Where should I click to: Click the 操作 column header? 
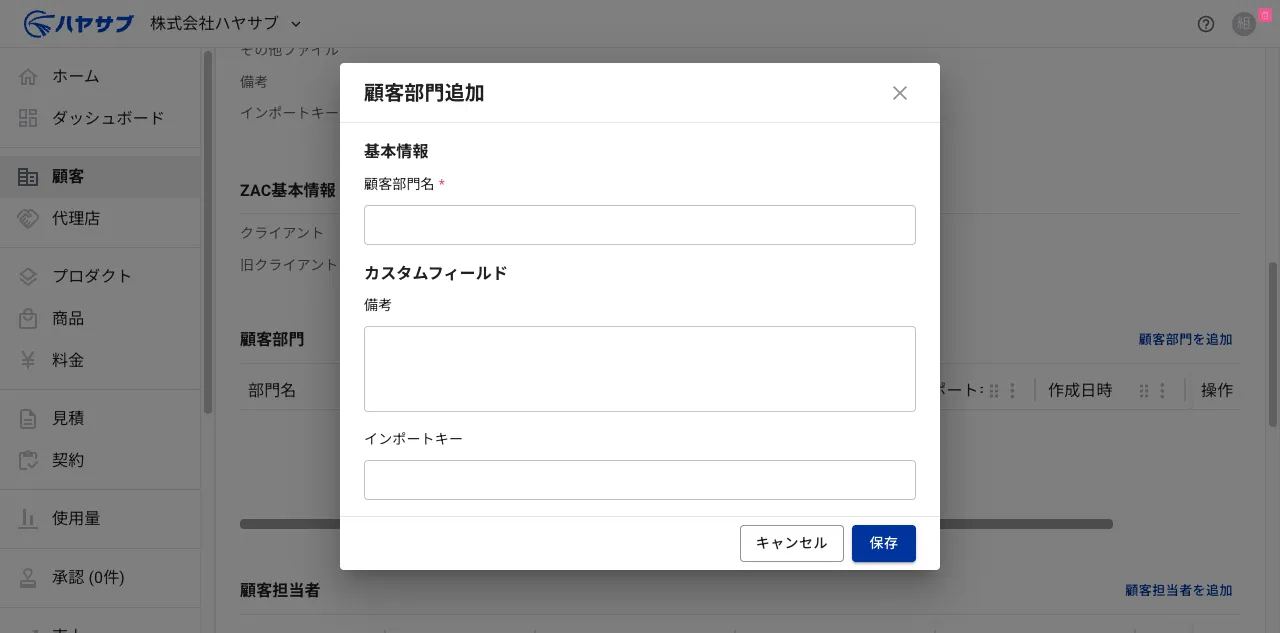point(1217,390)
